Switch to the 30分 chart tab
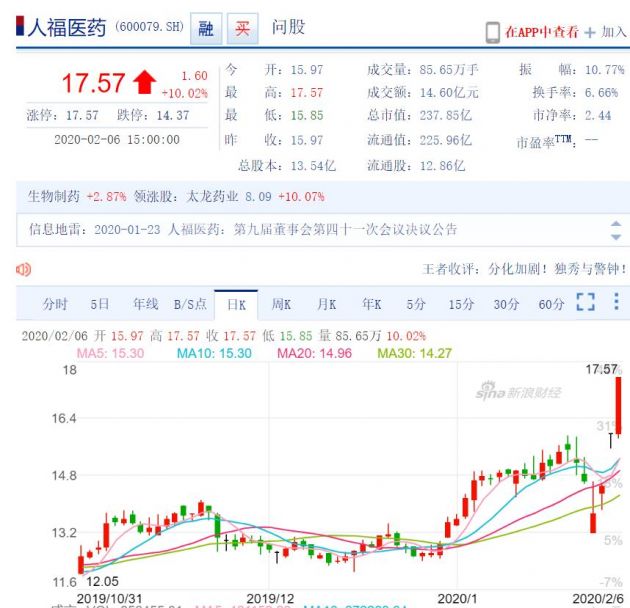The image size is (630, 608). click(x=506, y=304)
